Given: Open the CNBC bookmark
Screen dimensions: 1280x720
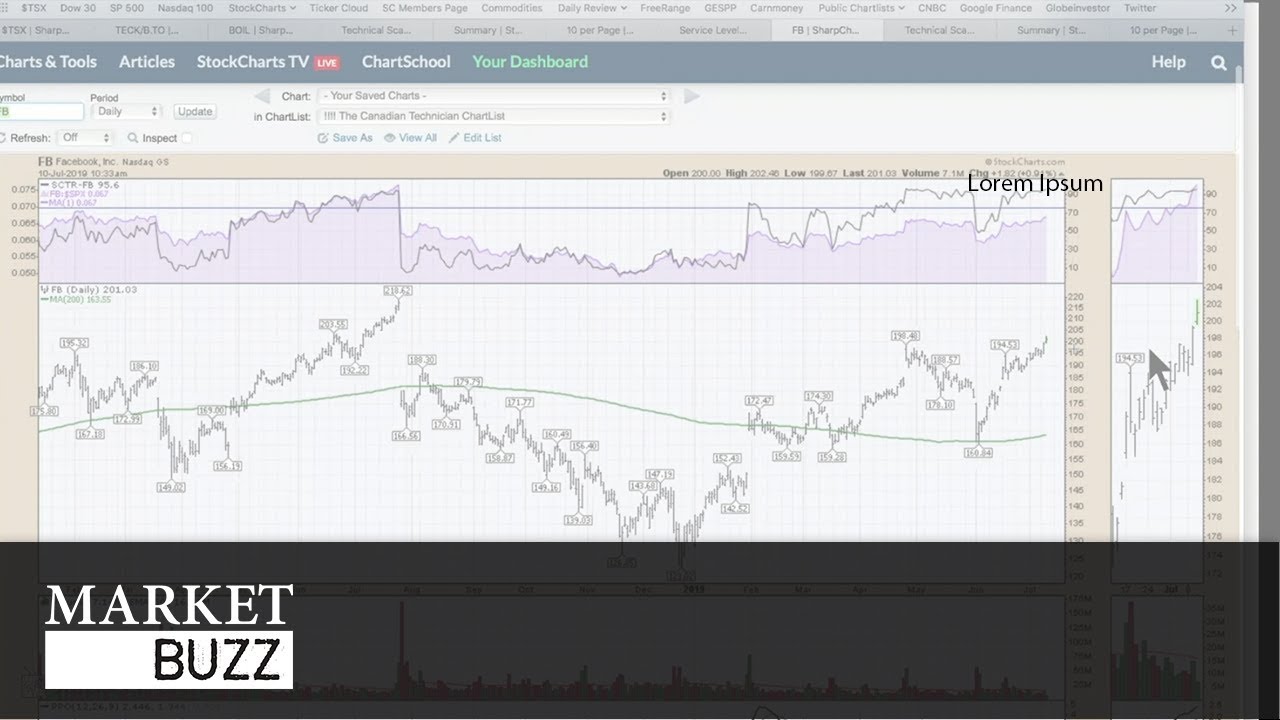Looking at the screenshot, I should 932,8.
